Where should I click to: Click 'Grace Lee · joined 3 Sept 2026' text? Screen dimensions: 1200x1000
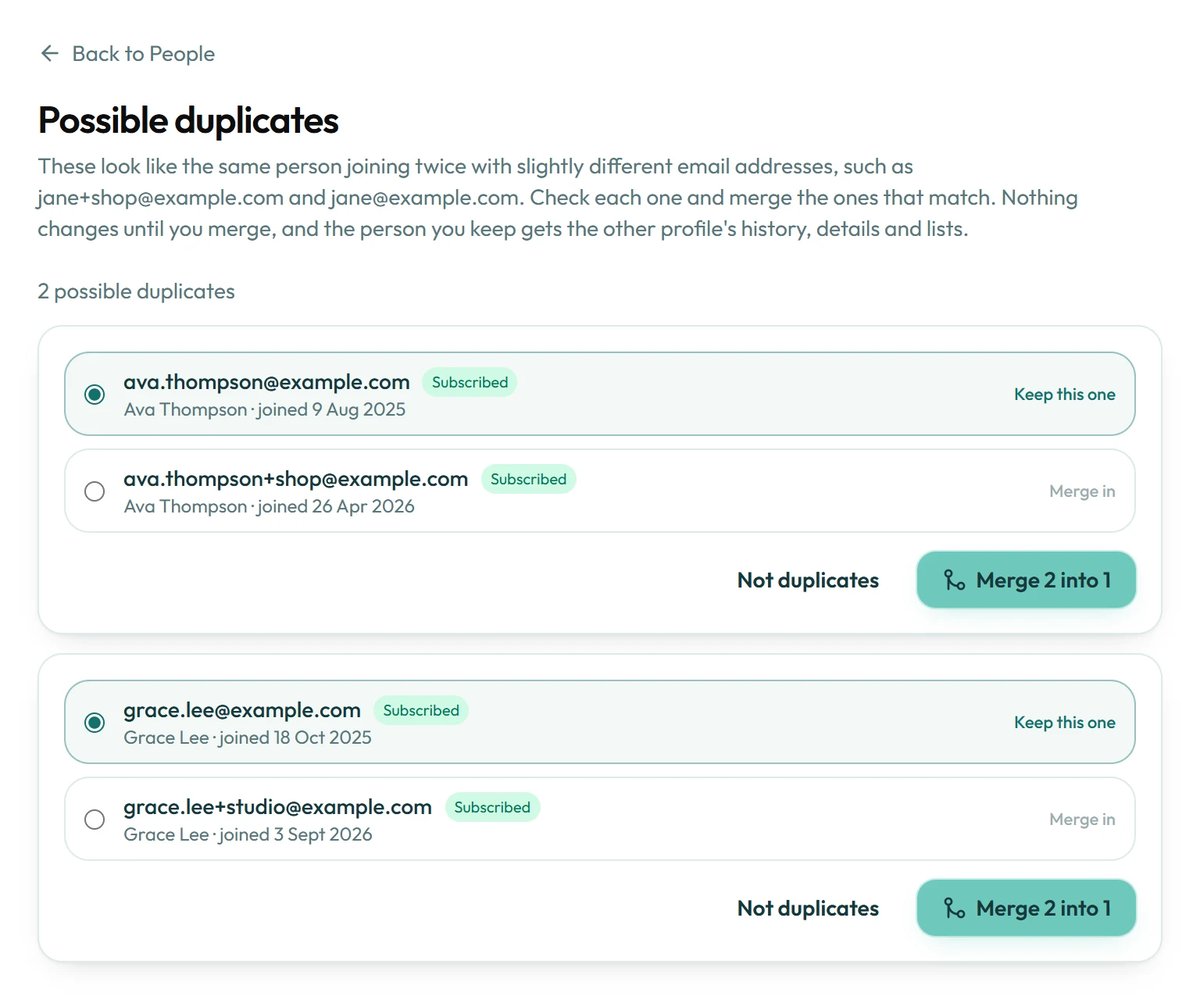[248, 834]
